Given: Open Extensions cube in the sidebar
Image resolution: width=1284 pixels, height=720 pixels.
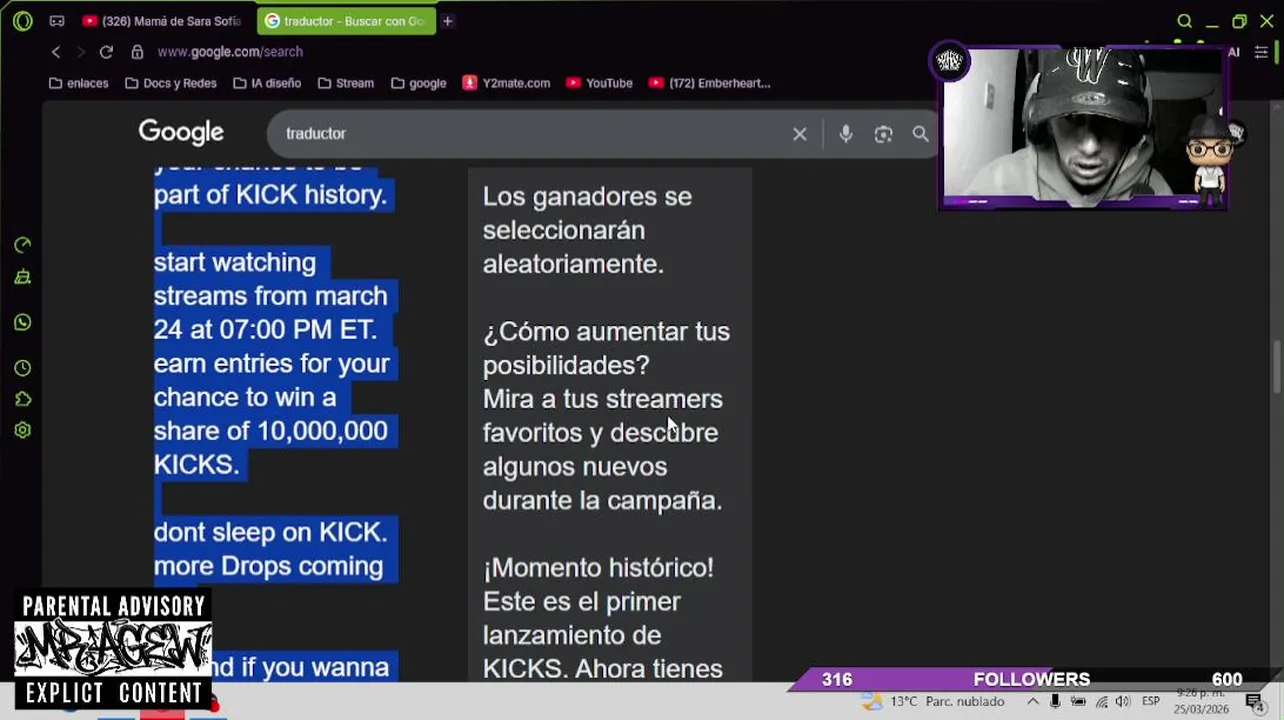Looking at the screenshot, I should (23, 399).
